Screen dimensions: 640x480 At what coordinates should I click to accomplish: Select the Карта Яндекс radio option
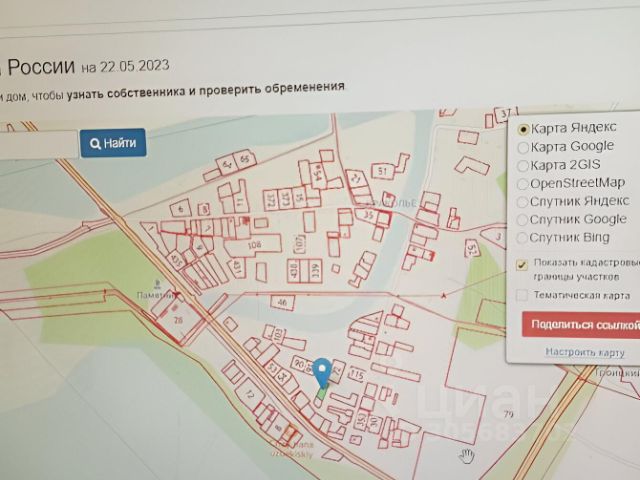coord(523,130)
